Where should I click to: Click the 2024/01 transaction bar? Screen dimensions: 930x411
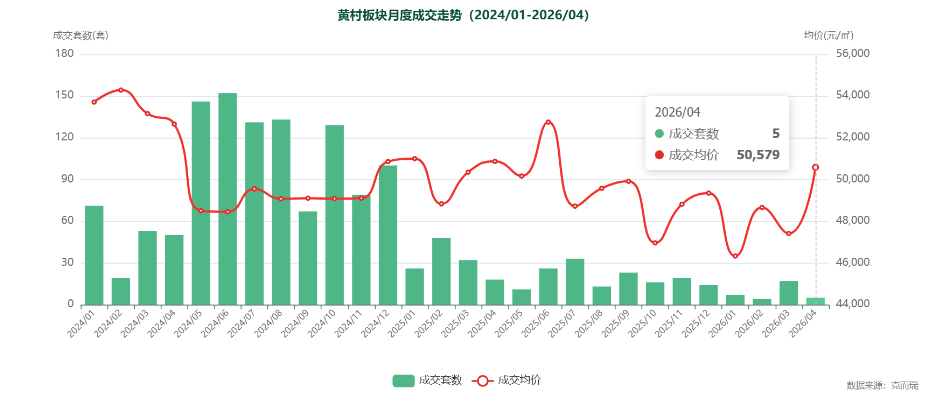(94, 256)
